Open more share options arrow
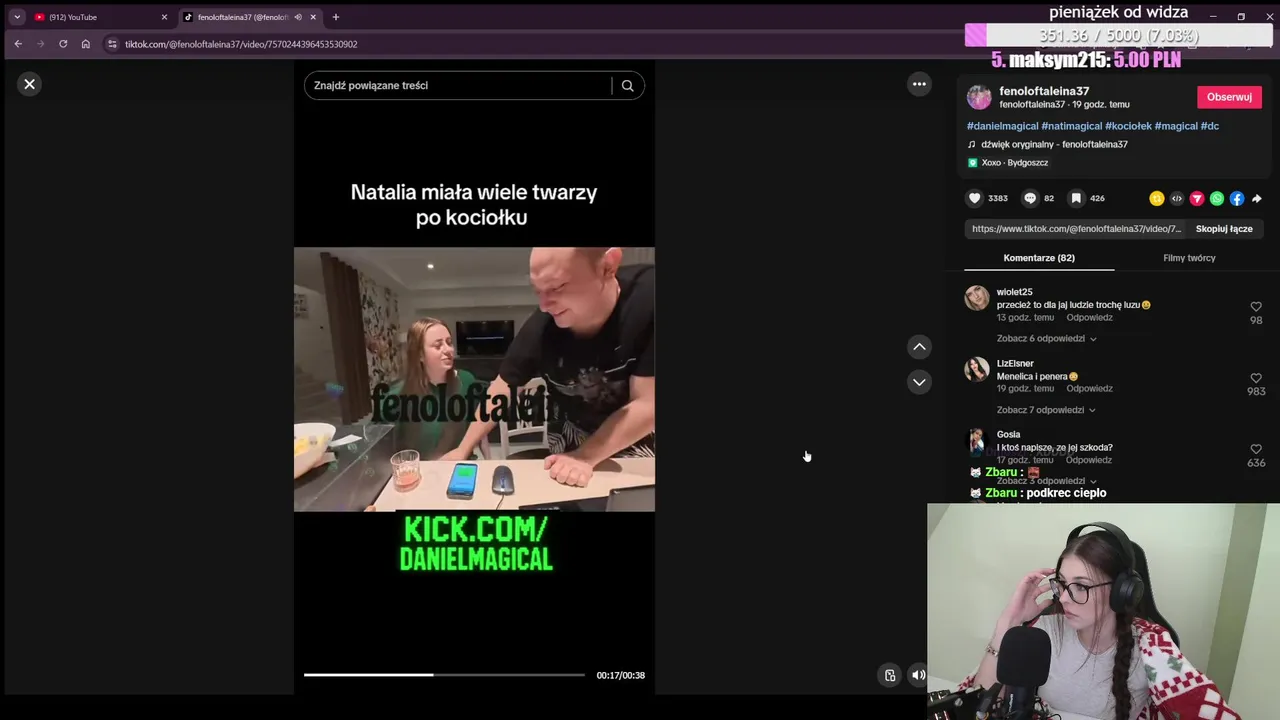The width and height of the screenshot is (1280, 720). [1257, 198]
